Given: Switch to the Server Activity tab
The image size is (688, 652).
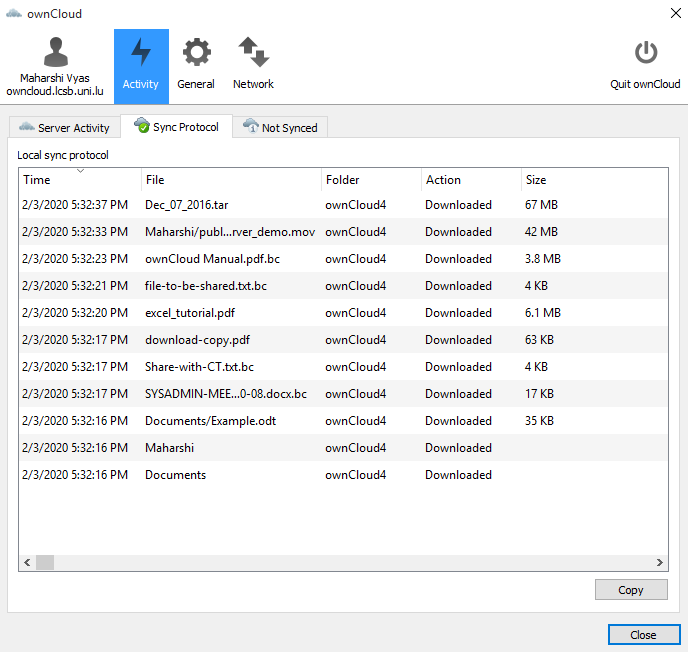Looking at the screenshot, I should pos(64,128).
